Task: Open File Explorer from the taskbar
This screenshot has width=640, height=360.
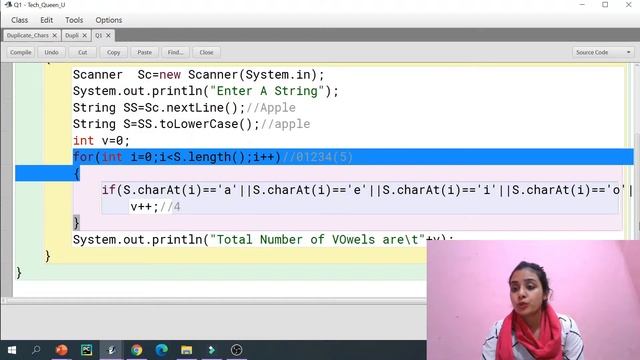Action: [187, 350]
